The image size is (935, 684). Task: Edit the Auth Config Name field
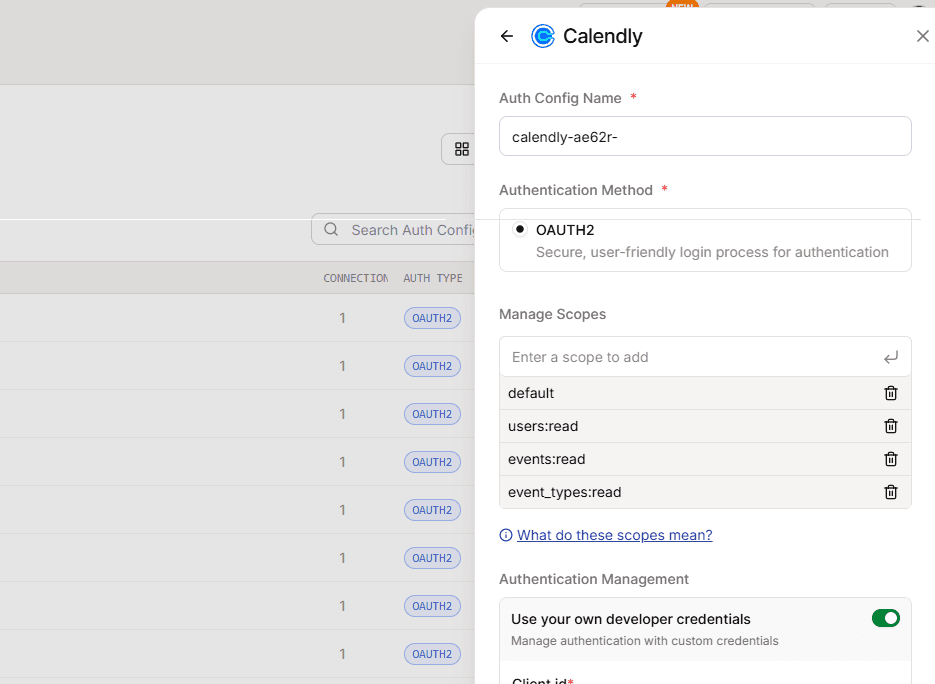(705, 136)
